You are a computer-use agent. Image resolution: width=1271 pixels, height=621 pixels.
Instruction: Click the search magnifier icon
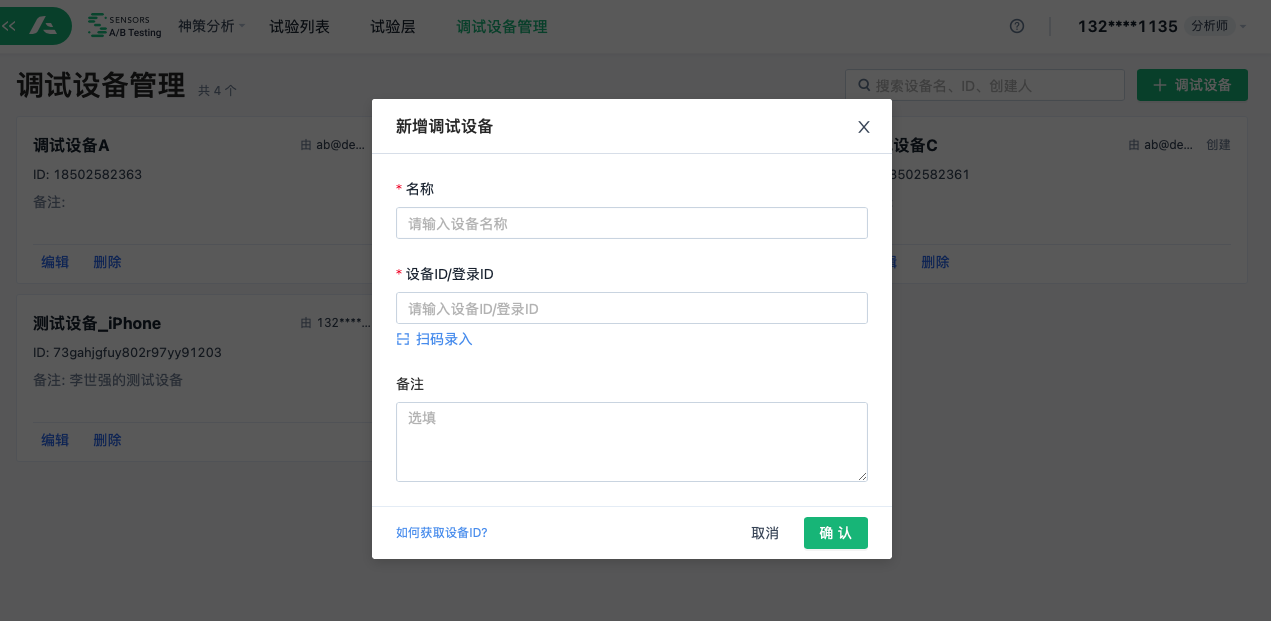pos(861,85)
